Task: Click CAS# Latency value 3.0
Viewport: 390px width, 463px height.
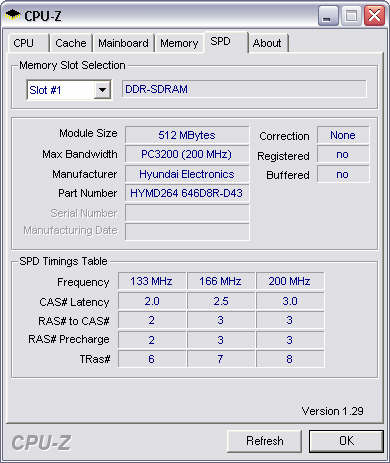Action: tap(290, 301)
